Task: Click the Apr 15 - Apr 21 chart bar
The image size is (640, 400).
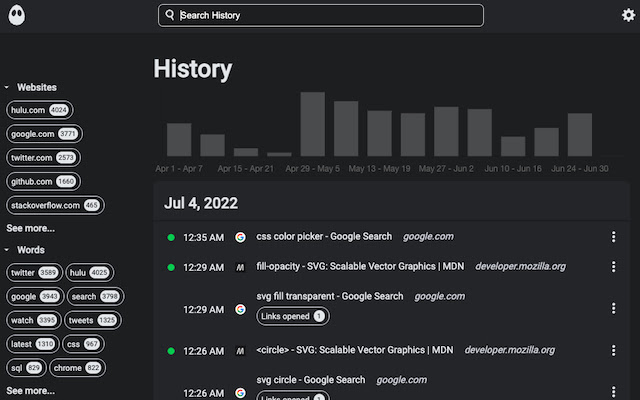Action: (x=246, y=152)
